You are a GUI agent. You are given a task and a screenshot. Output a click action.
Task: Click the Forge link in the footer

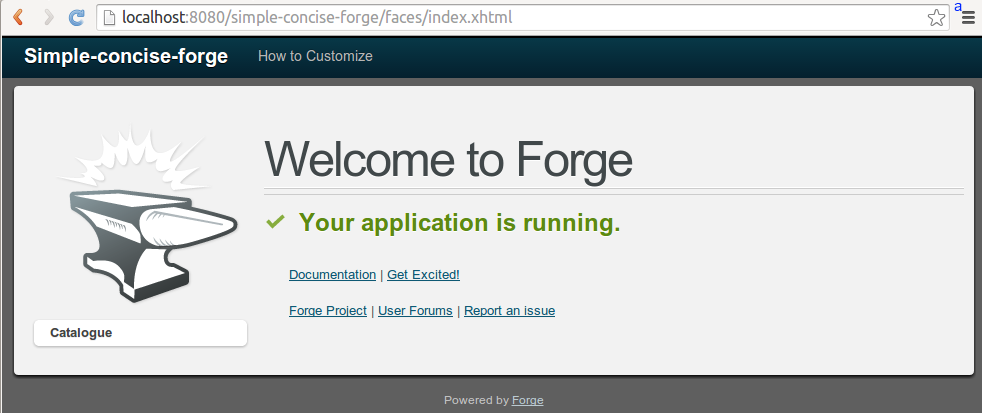coord(528,400)
